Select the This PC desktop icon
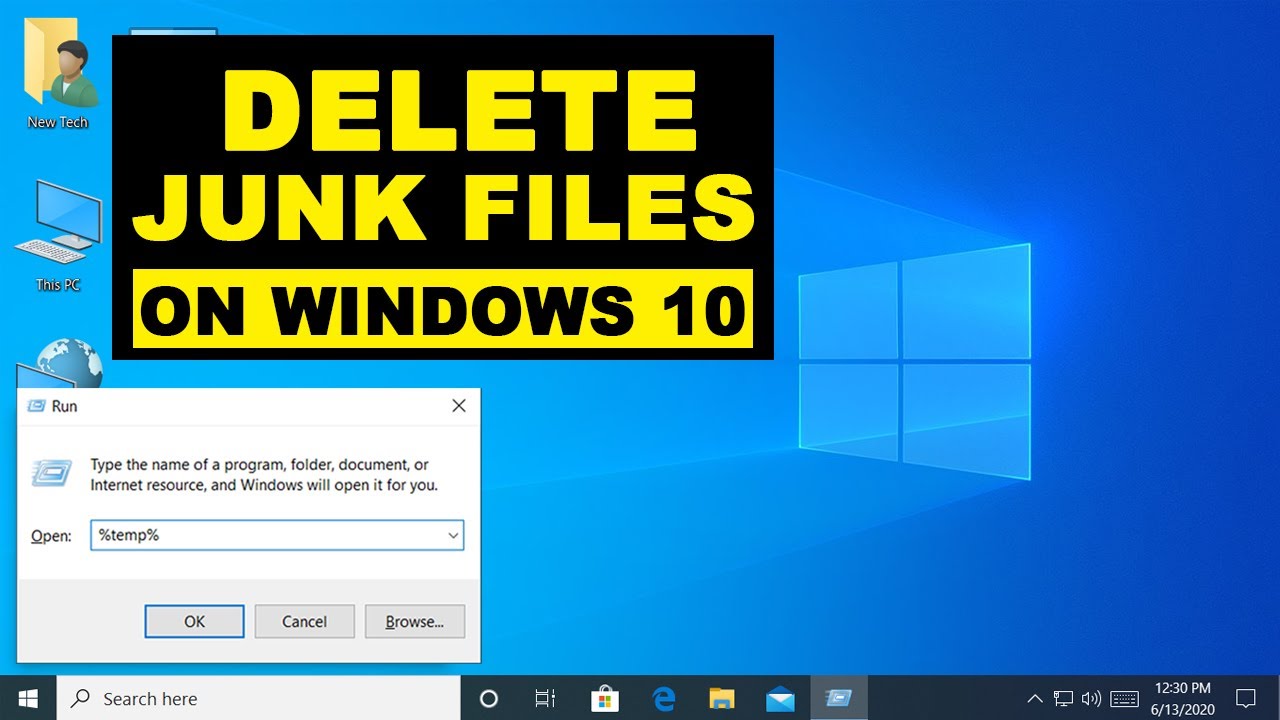Screen dimensions: 1280x720 58,235
